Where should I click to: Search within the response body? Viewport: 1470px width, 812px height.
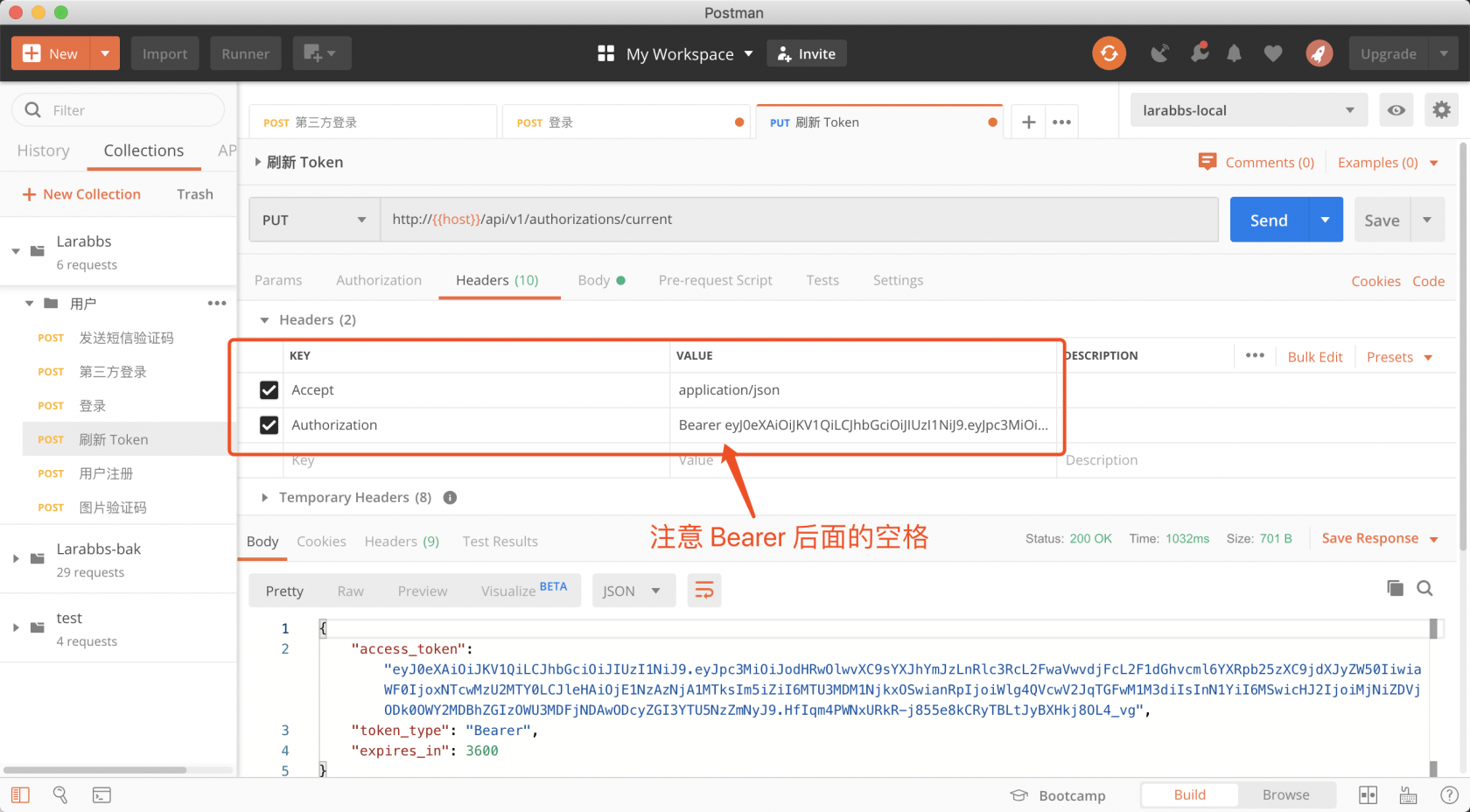tap(1424, 588)
